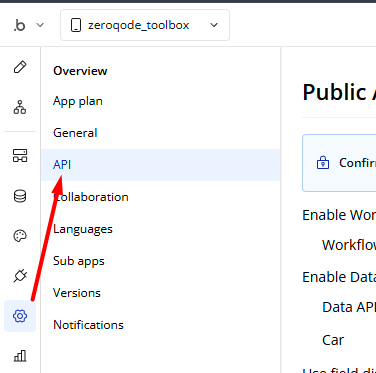Go to the Versions tab

[77, 293]
